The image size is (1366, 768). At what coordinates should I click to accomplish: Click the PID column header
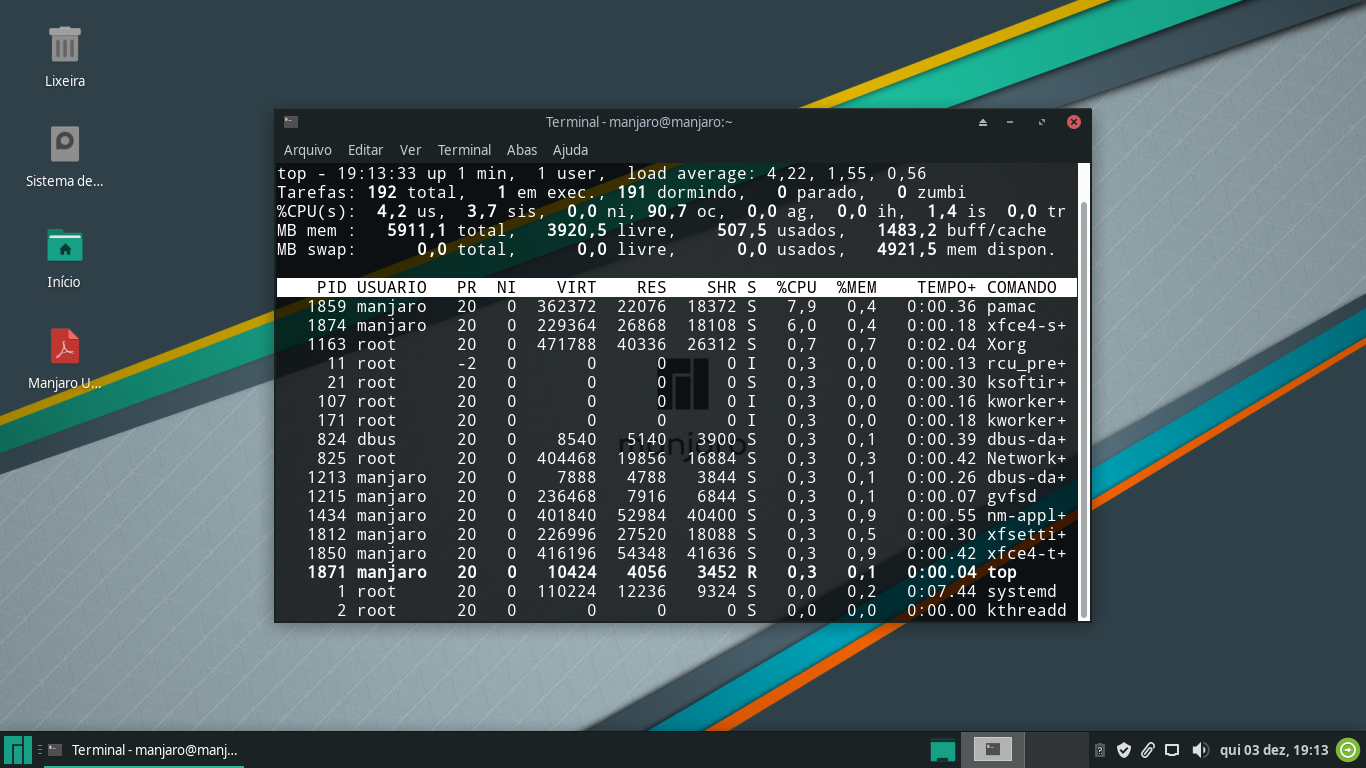pos(332,288)
